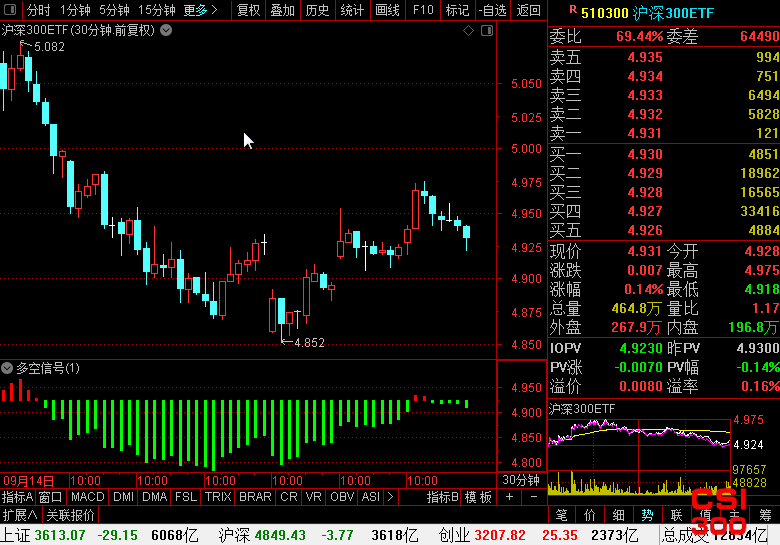Click the diamond marker icon above the chart
This screenshot has width=780, height=545.
(x=468, y=31)
